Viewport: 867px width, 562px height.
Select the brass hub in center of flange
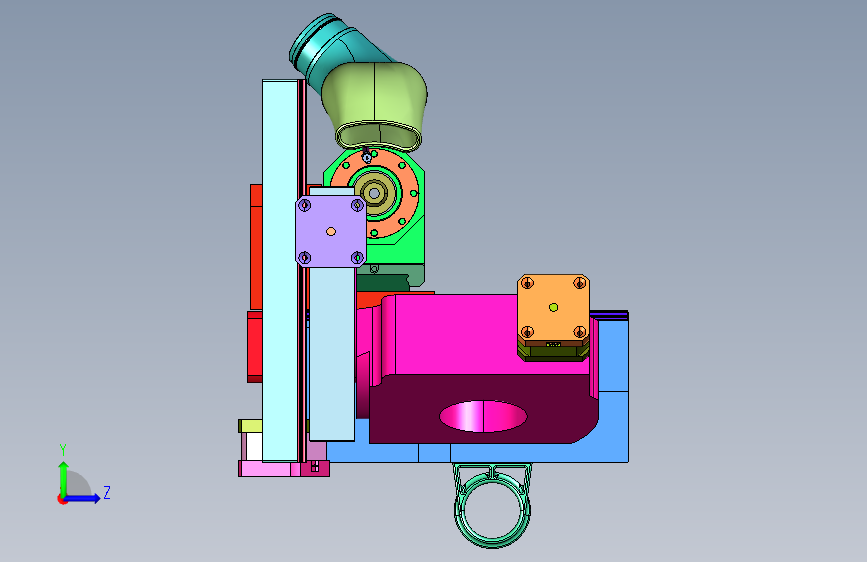(x=375, y=193)
